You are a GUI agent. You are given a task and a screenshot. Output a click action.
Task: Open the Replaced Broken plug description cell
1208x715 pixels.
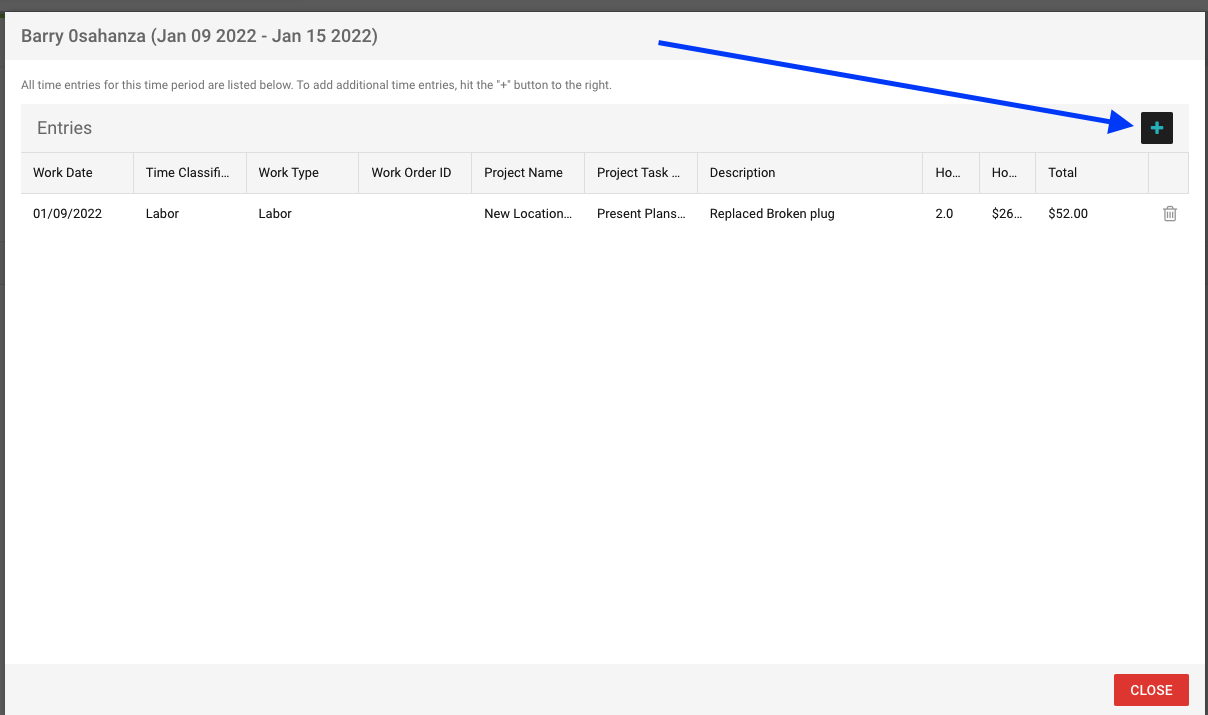[772, 214]
